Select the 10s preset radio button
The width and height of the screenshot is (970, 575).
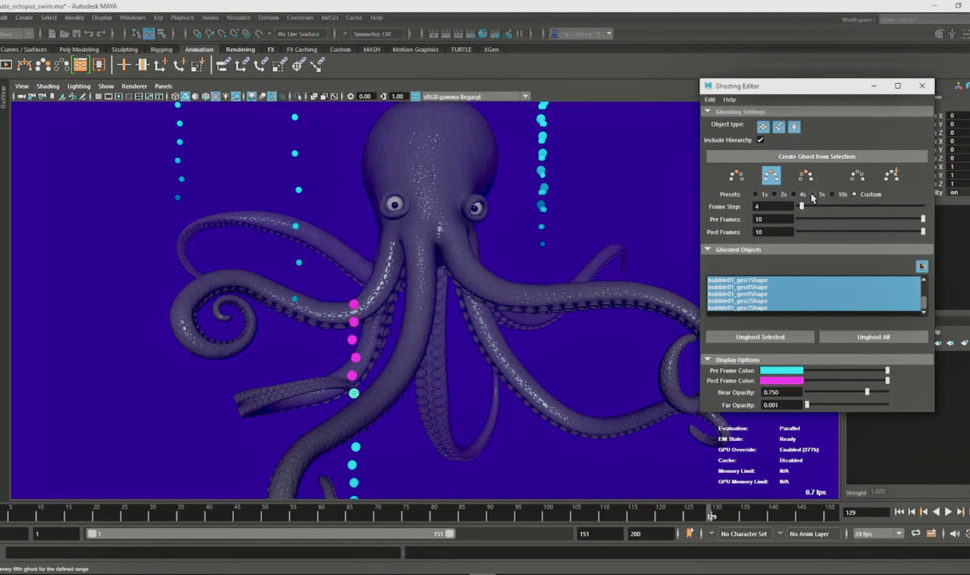pos(833,194)
